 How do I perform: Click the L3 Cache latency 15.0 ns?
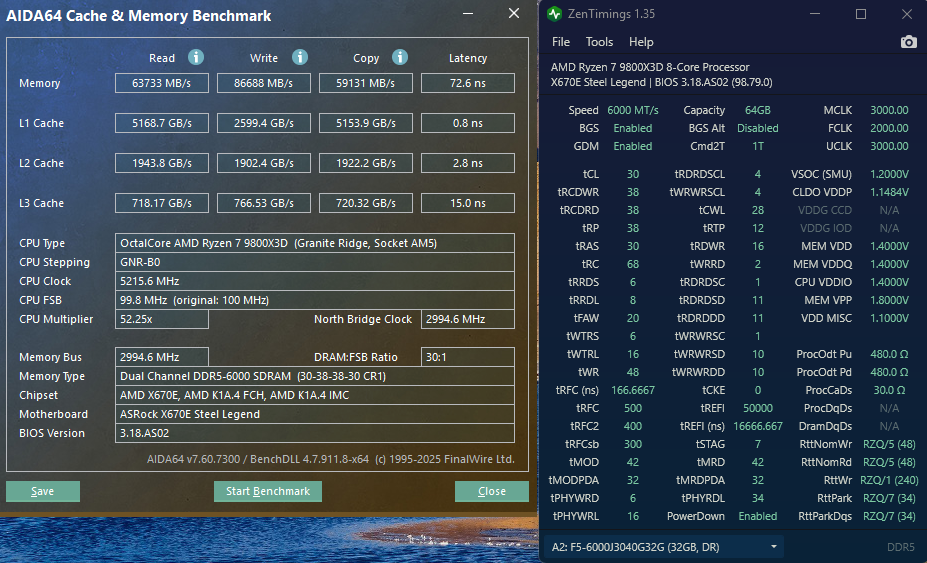[468, 203]
